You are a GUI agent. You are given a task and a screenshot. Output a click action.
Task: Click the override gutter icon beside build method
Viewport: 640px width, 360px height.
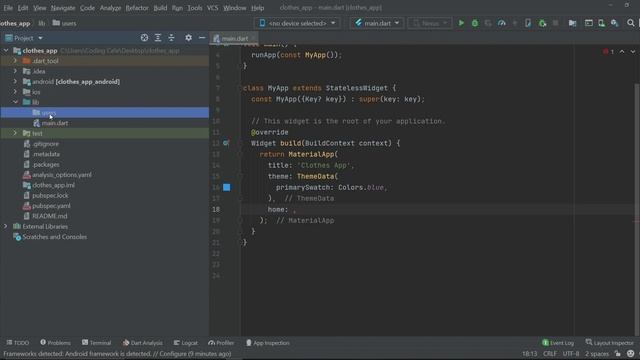click(226, 143)
